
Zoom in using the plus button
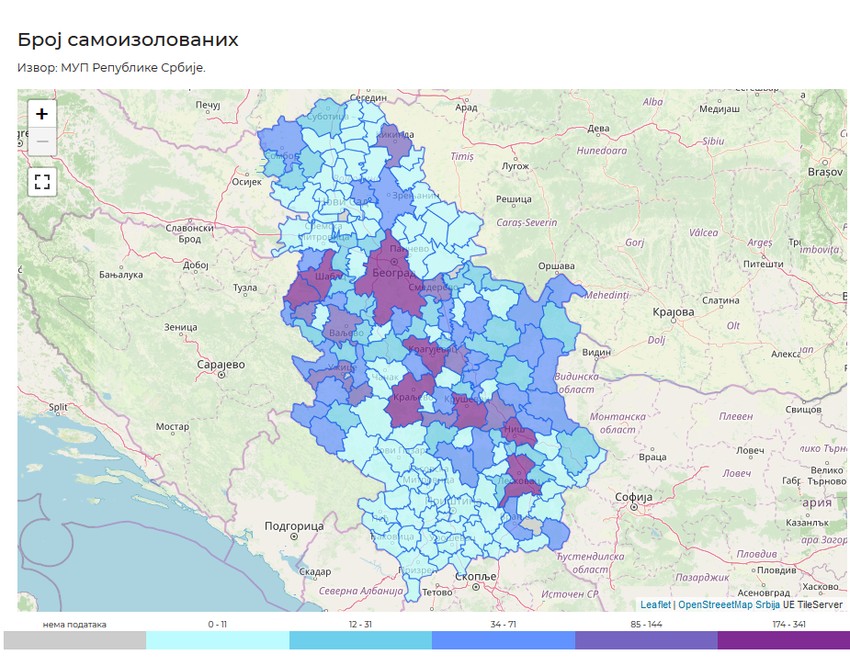pos(40,115)
